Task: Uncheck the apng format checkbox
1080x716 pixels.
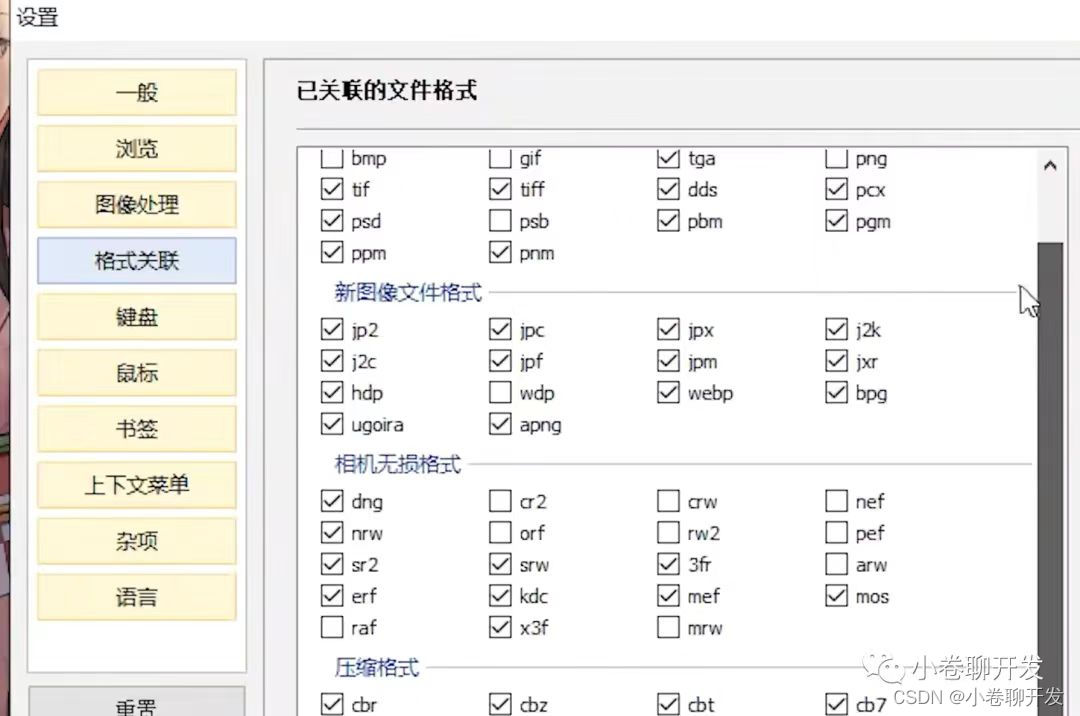Action: tap(500, 424)
